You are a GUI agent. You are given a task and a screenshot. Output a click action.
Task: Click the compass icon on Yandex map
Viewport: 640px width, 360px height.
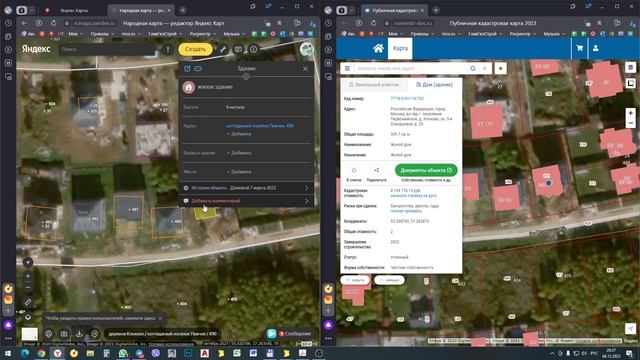click(28, 262)
